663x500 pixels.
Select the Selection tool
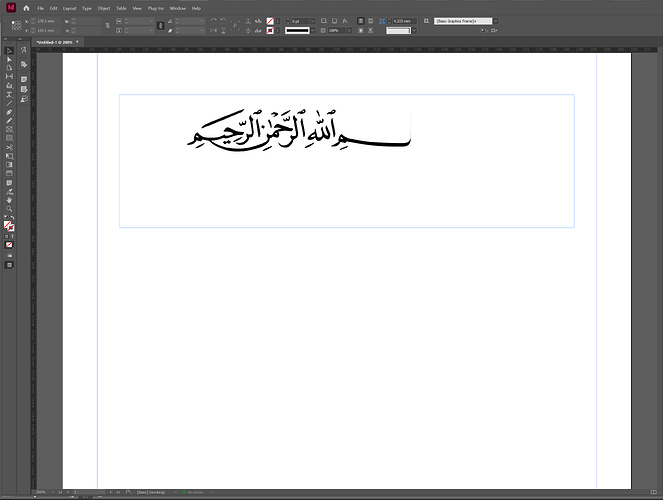point(9,51)
